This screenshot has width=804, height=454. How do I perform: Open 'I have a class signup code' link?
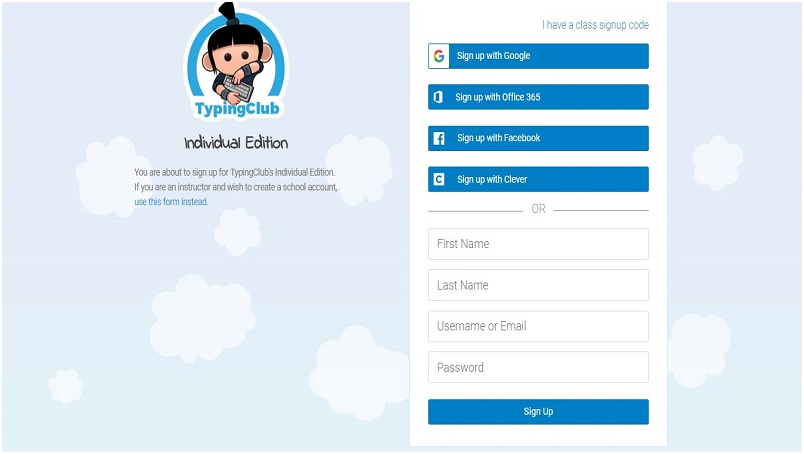coord(595,25)
